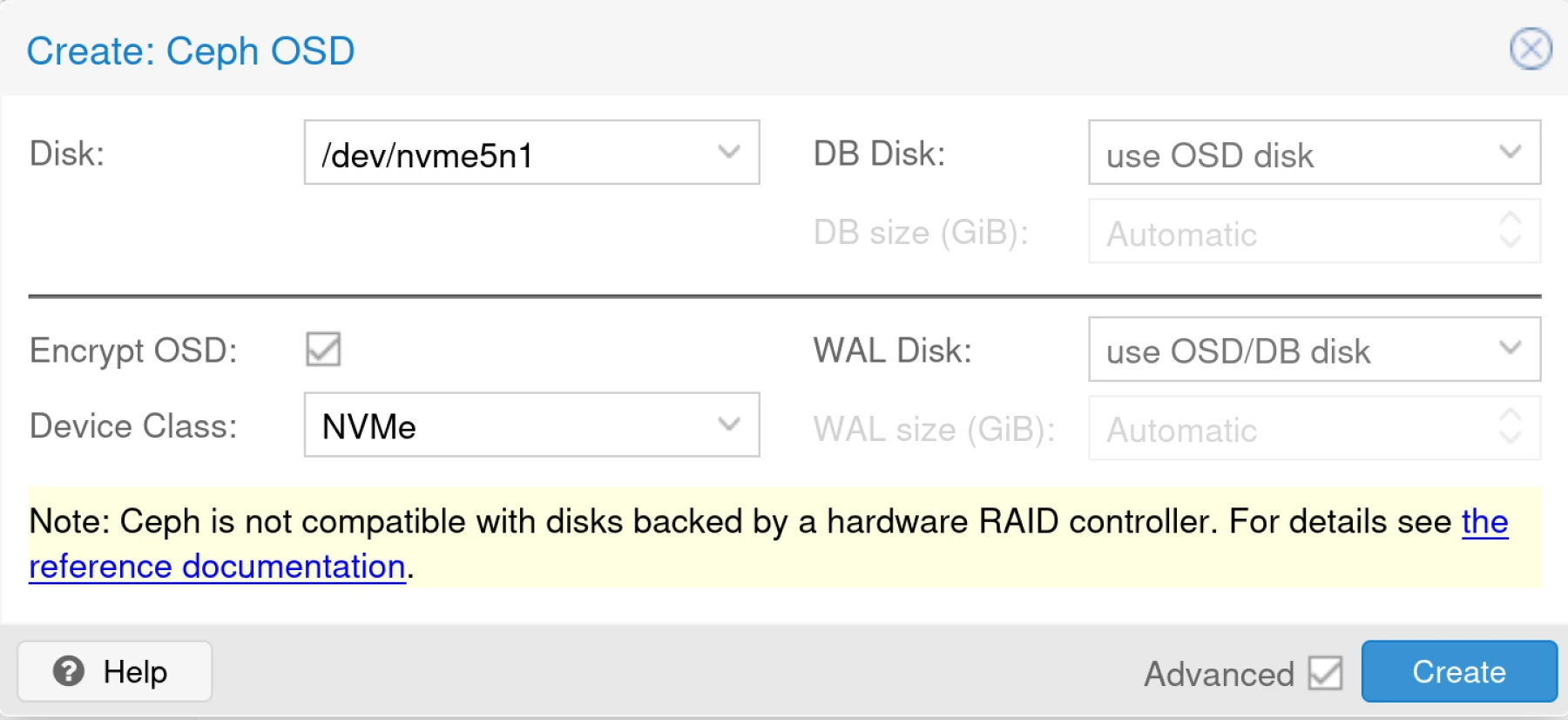
Task: Open the Device Class dropdown showing NVMe
Action: tap(531, 425)
